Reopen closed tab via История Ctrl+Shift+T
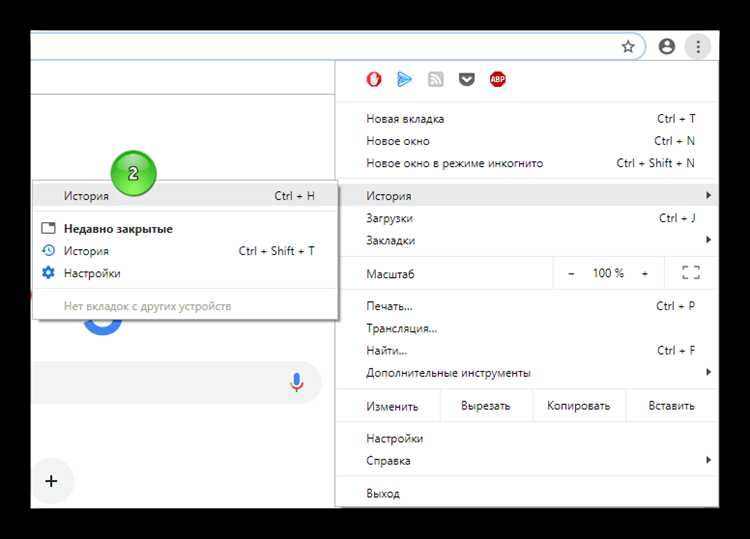 point(186,251)
